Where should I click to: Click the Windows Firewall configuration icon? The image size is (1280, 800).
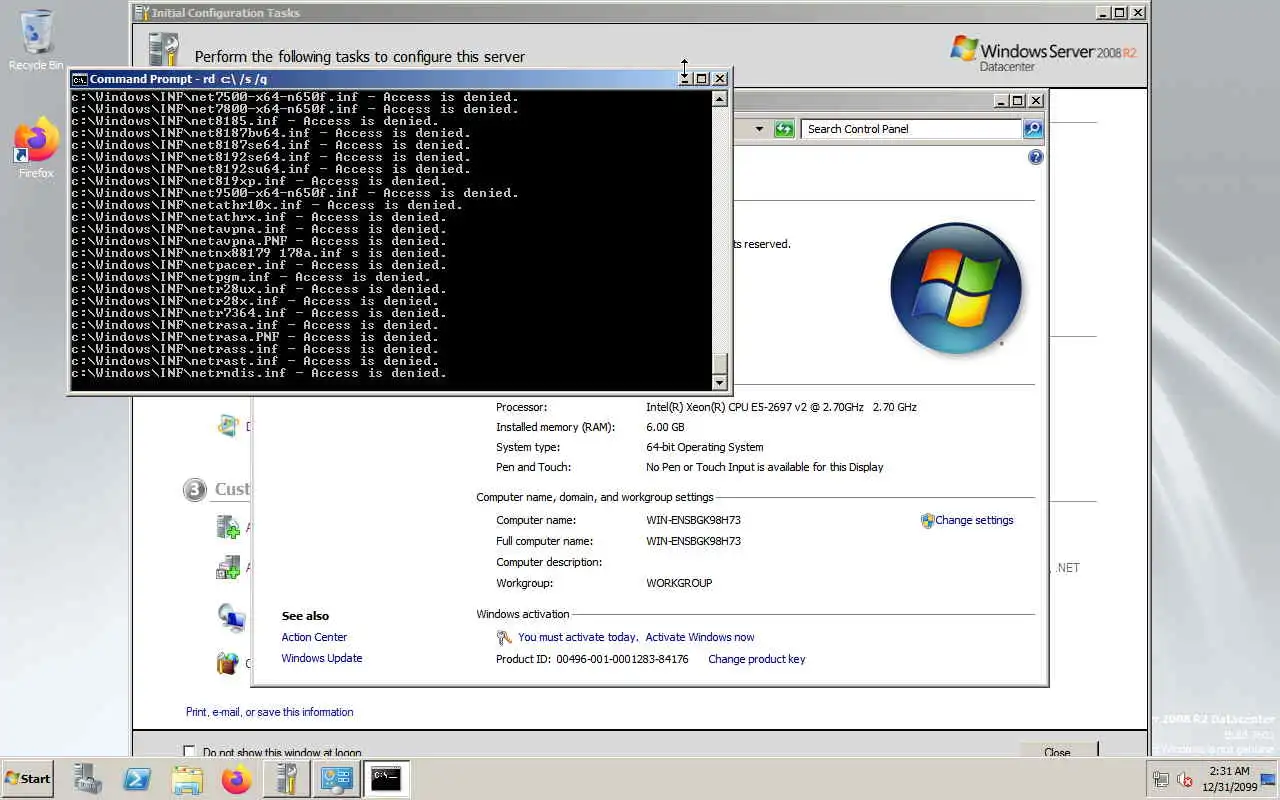(x=229, y=662)
